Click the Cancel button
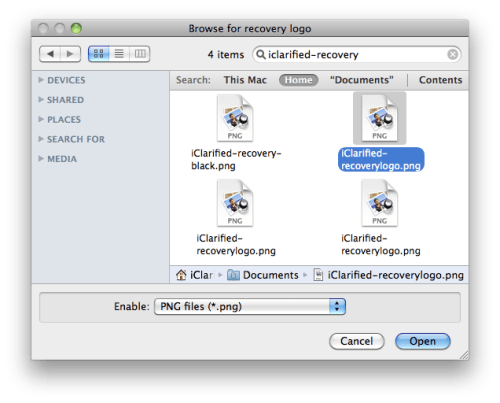The image size is (500, 403). (357, 341)
